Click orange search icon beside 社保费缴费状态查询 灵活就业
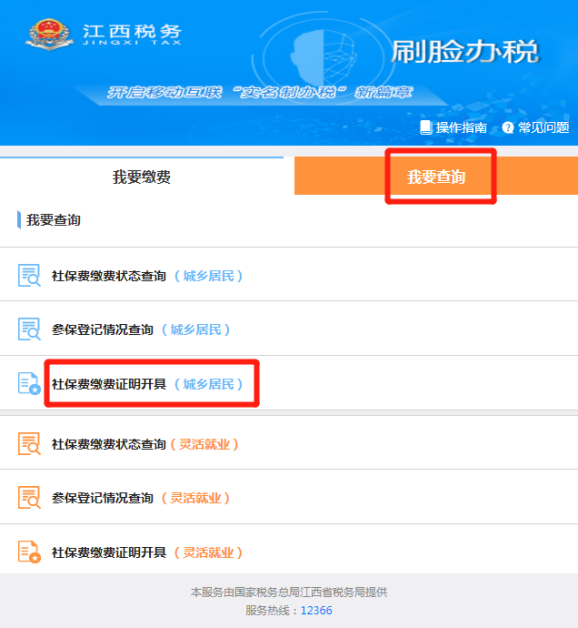Viewport: 578px width, 628px height. pos(29,443)
